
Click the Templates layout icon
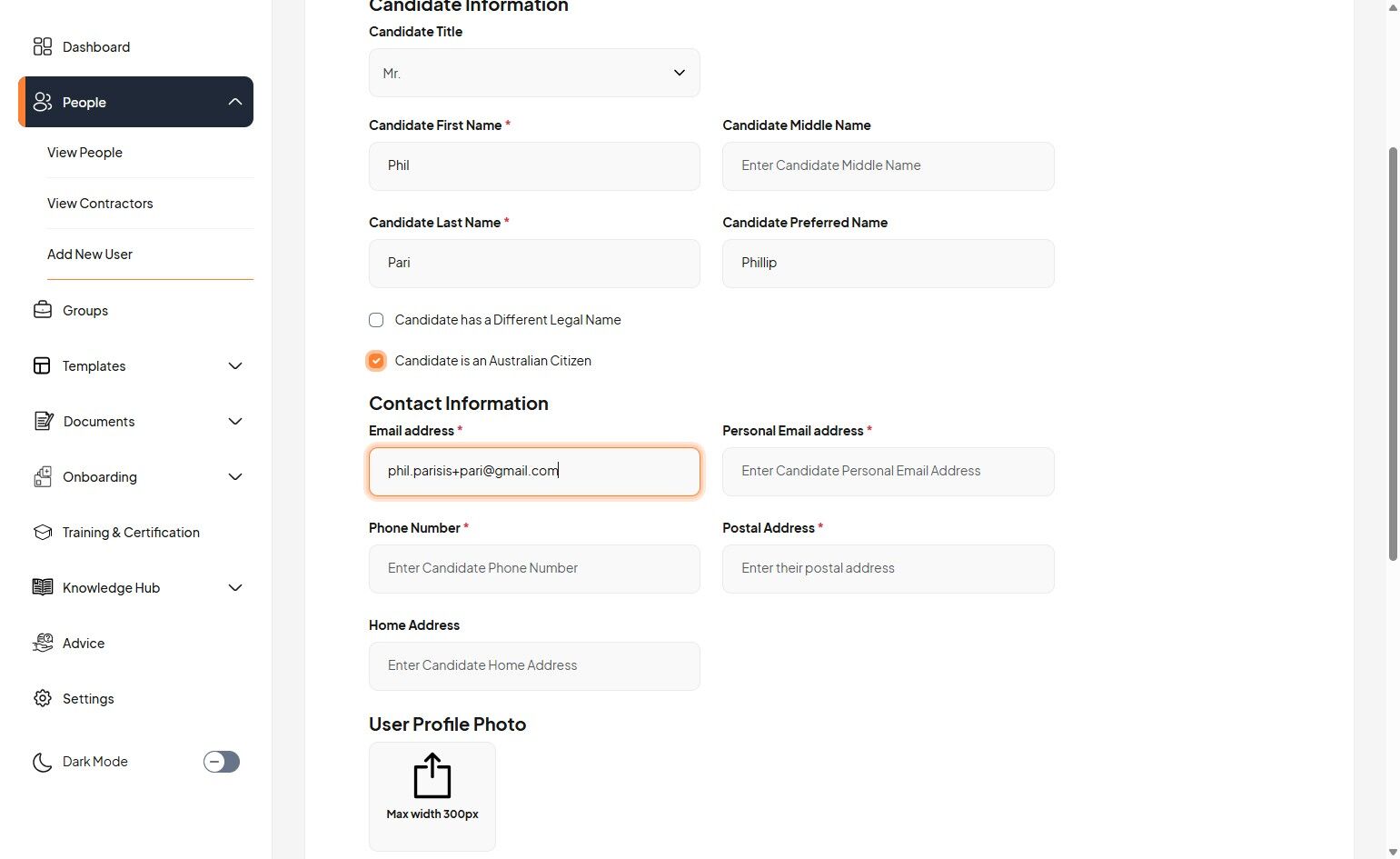[42, 365]
